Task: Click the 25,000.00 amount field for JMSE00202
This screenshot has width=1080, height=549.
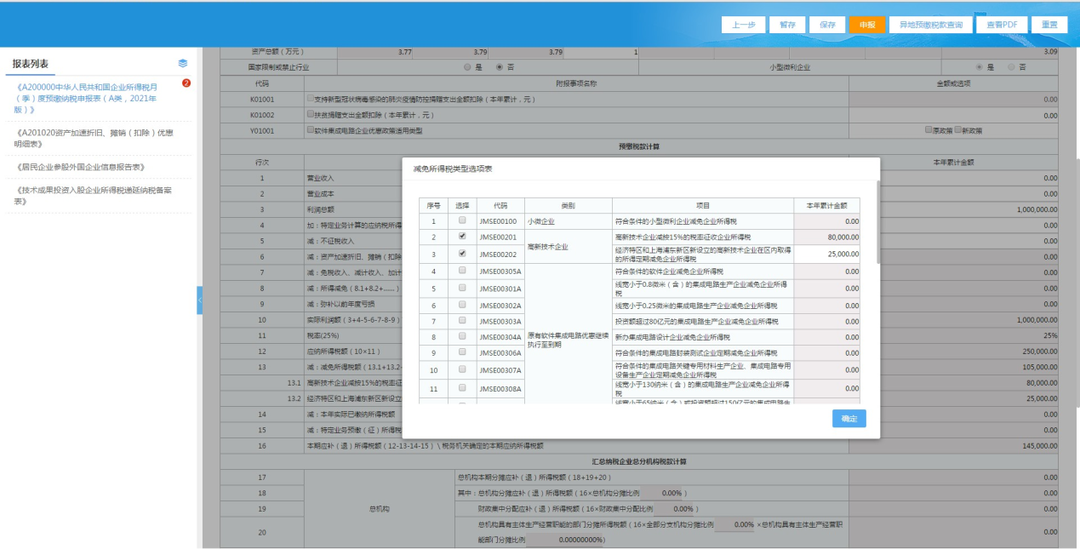Action: tap(827, 254)
